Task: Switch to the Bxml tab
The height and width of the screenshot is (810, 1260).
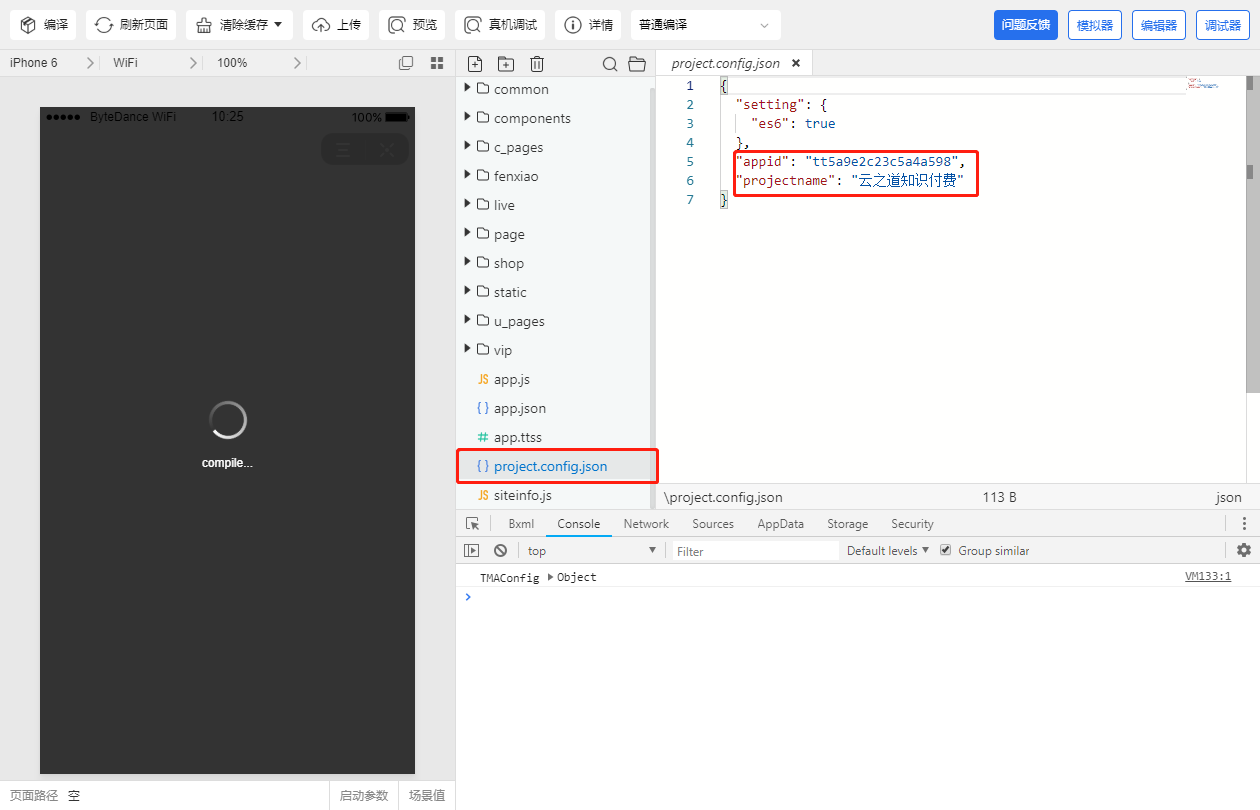Action: pos(521,524)
